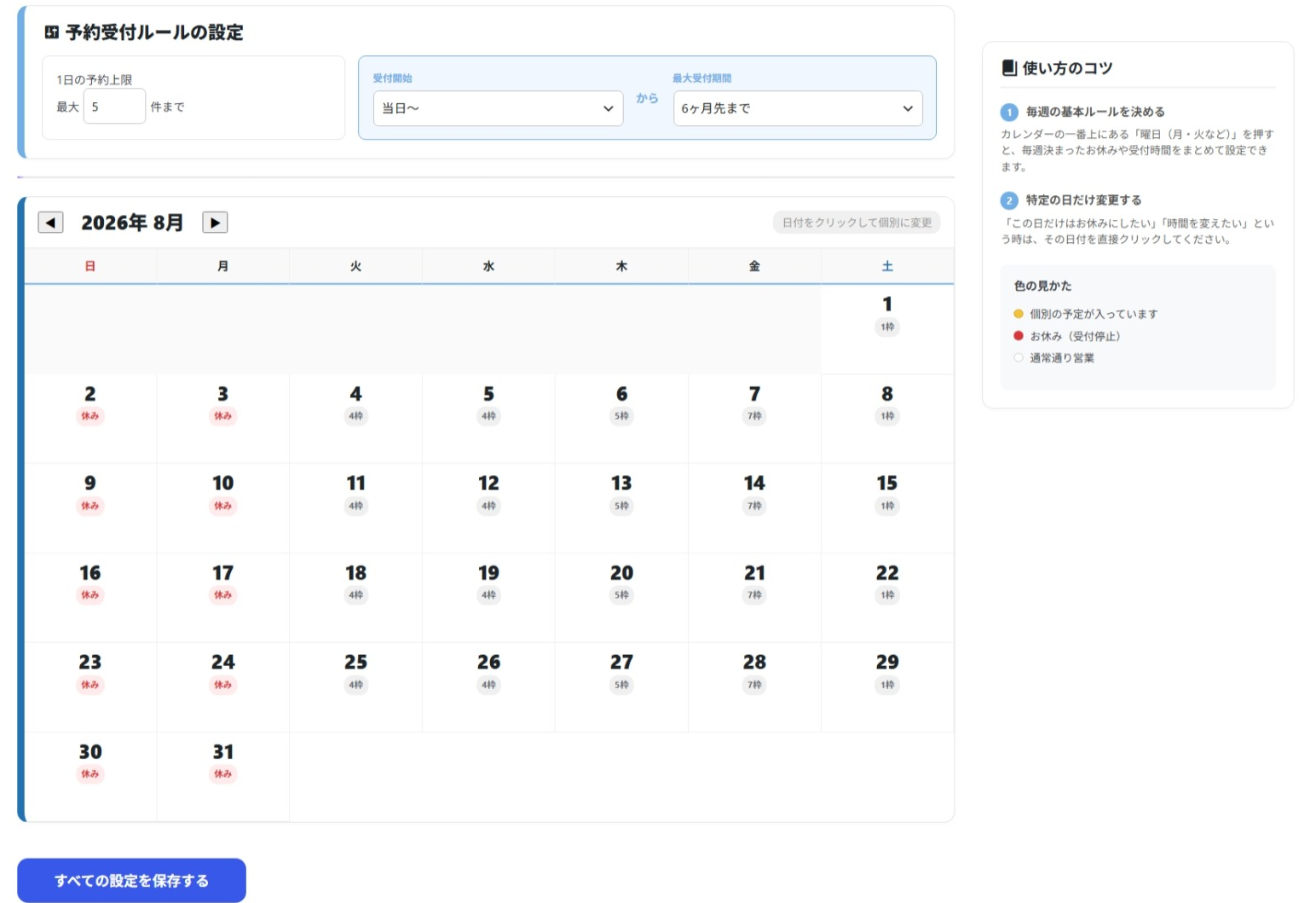
Task: Select date 19 in the calendar
Action: click(489, 598)
